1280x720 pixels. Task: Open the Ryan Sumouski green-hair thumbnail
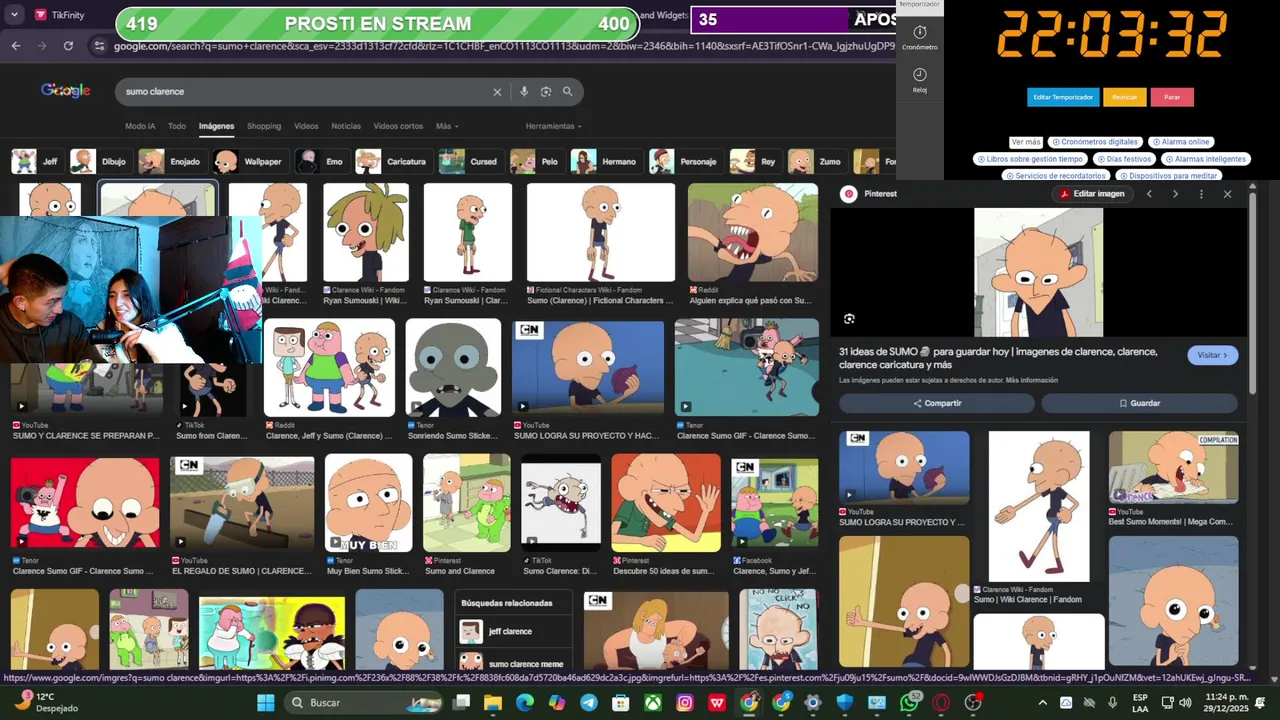click(x=366, y=232)
